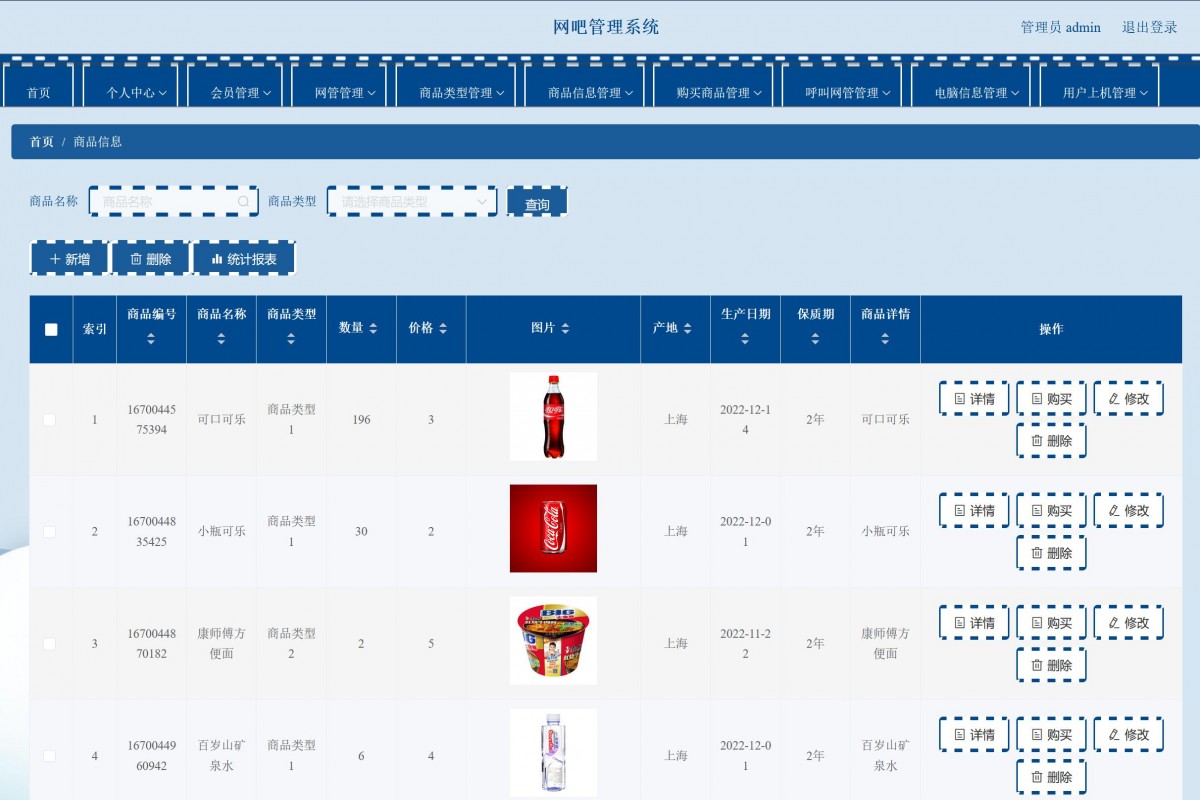The height and width of the screenshot is (800, 1200).
Task: Click the pencil 修改 icon for 康师傅方便面
Action: coord(1114,622)
